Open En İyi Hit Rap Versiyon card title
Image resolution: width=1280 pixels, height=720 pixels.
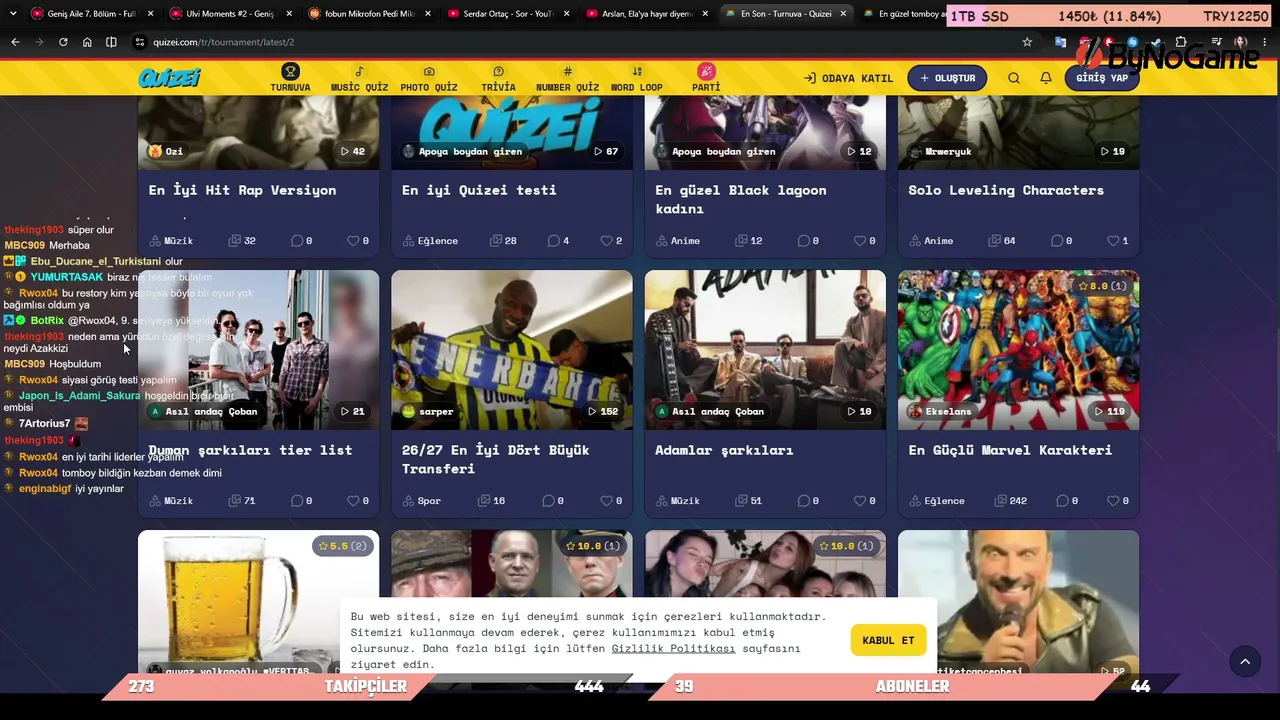pyautogui.click(x=242, y=190)
